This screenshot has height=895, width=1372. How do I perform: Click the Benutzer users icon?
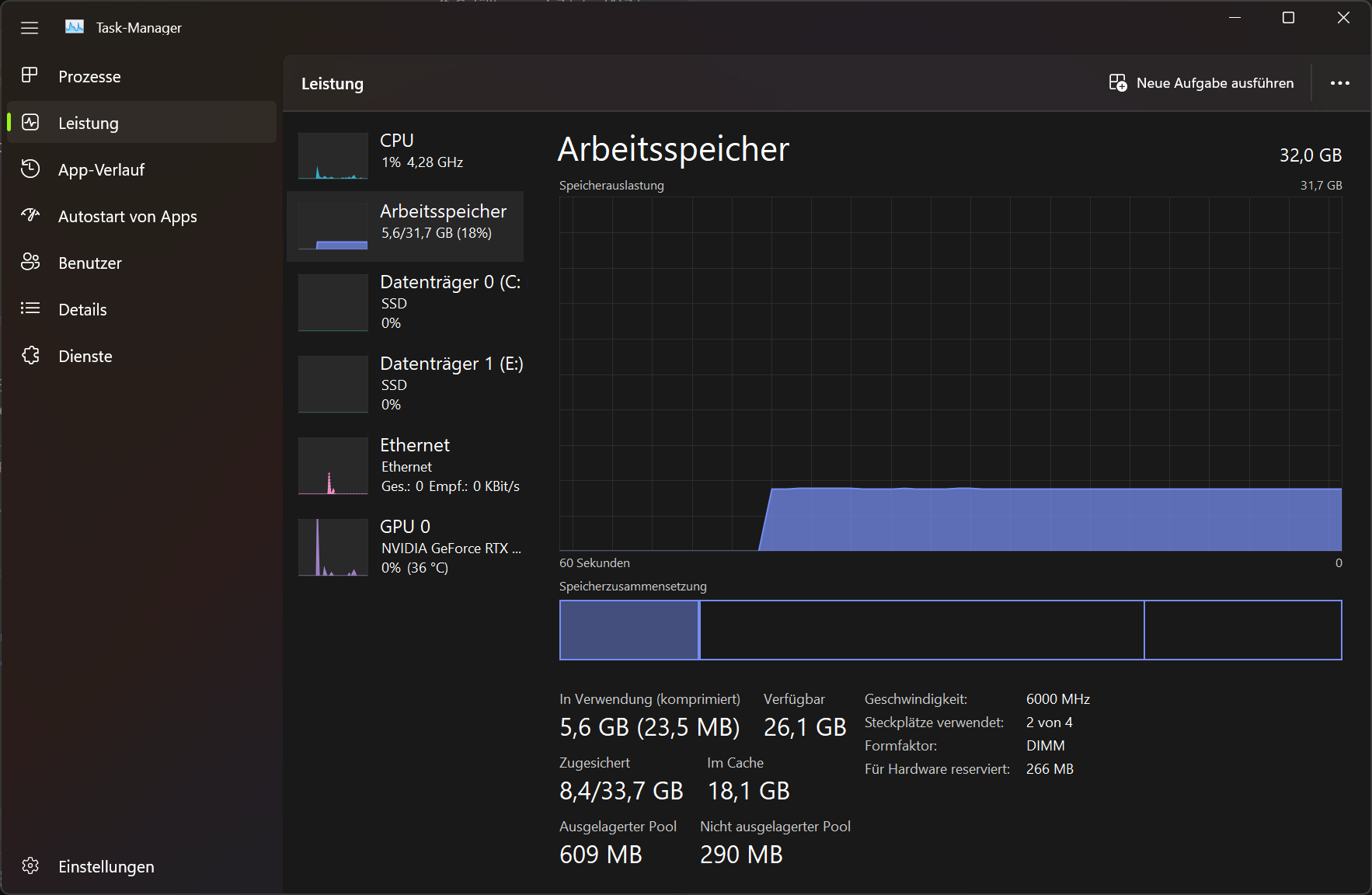30,262
